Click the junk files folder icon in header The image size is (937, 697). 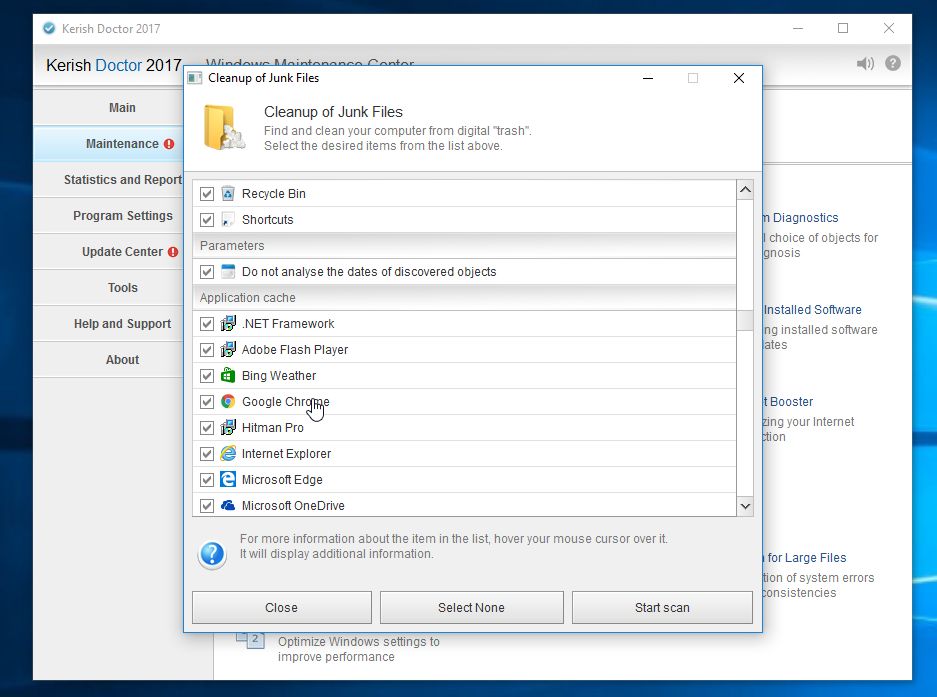coord(223,127)
